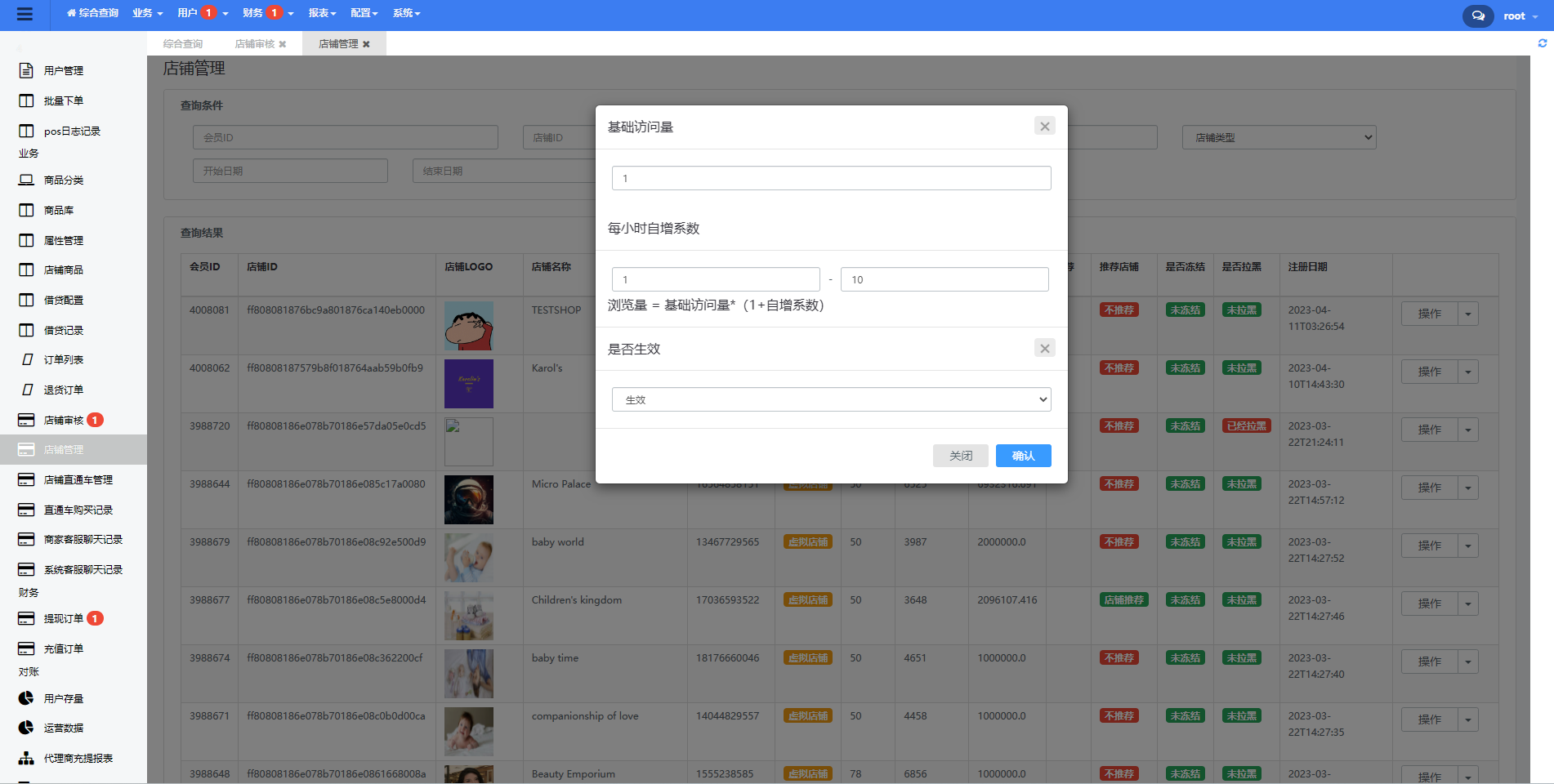This screenshot has width=1554, height=784.
Task: Open the 用户 top menu dropdown
Action: [x=203, y=13]
